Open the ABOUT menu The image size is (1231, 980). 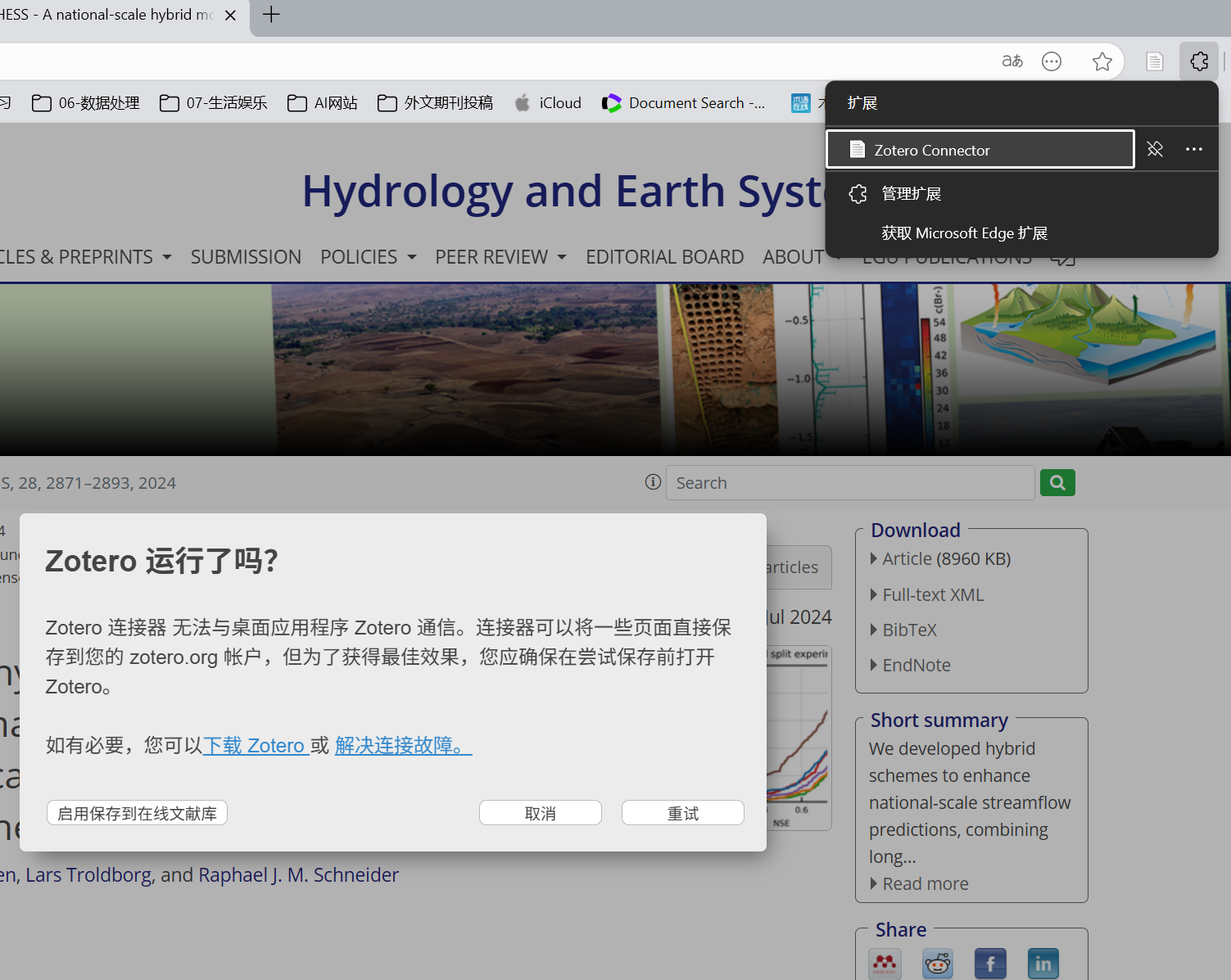(794, 257)
